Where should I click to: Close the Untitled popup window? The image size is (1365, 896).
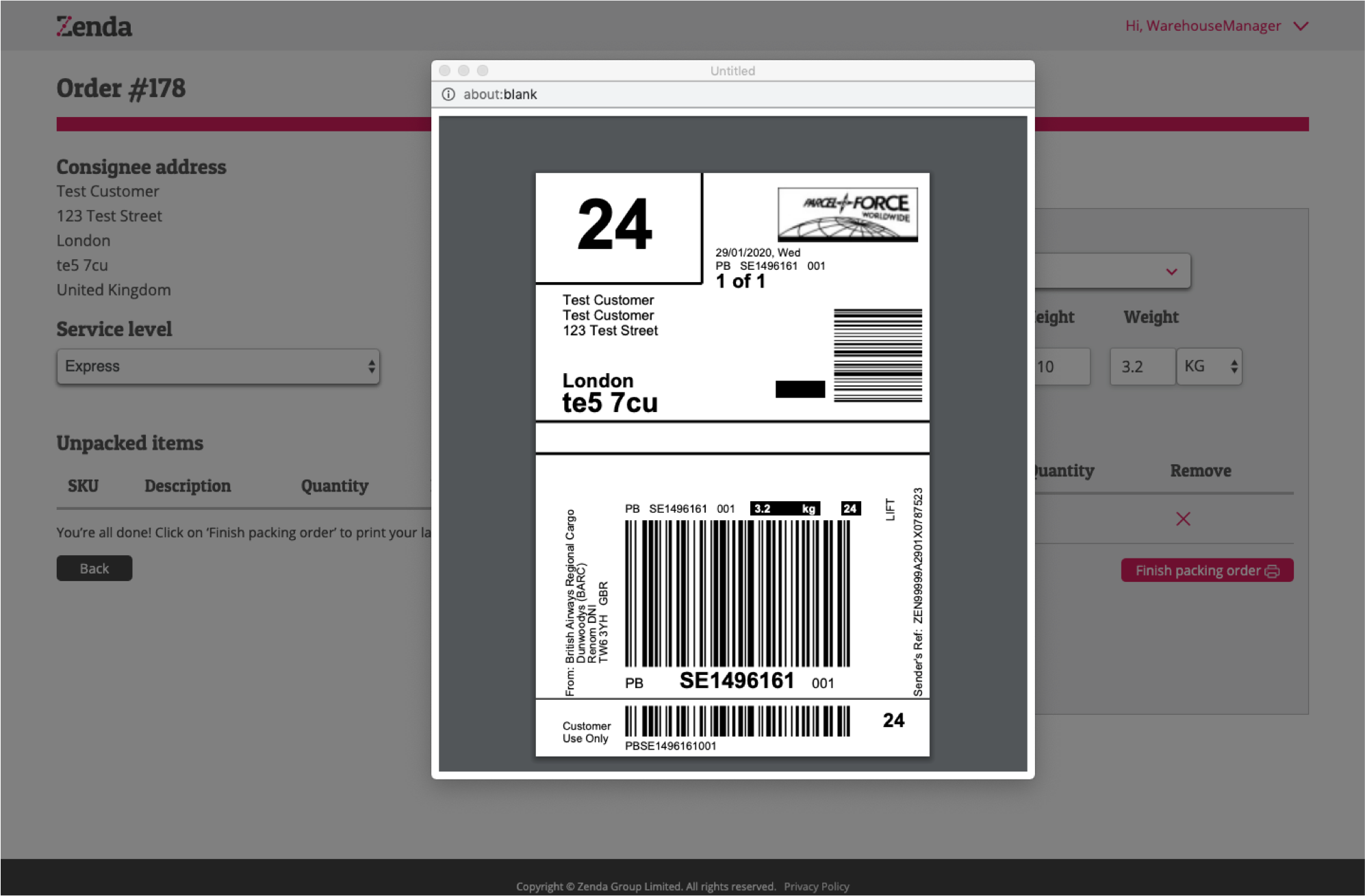coord(444,71)
